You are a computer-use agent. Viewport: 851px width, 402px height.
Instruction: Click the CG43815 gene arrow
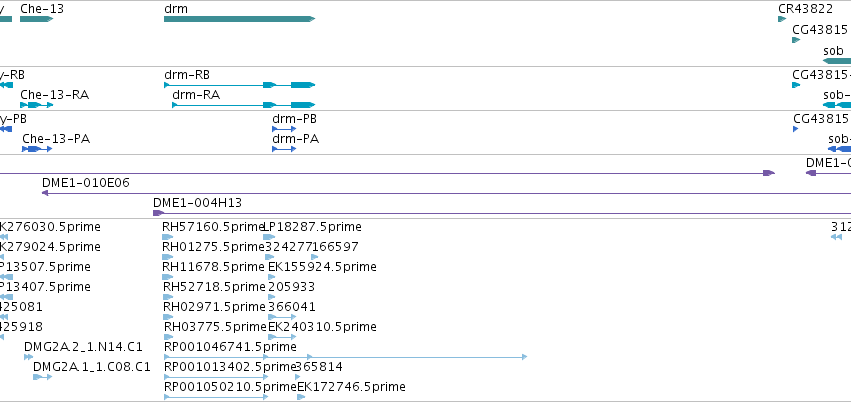796,40
